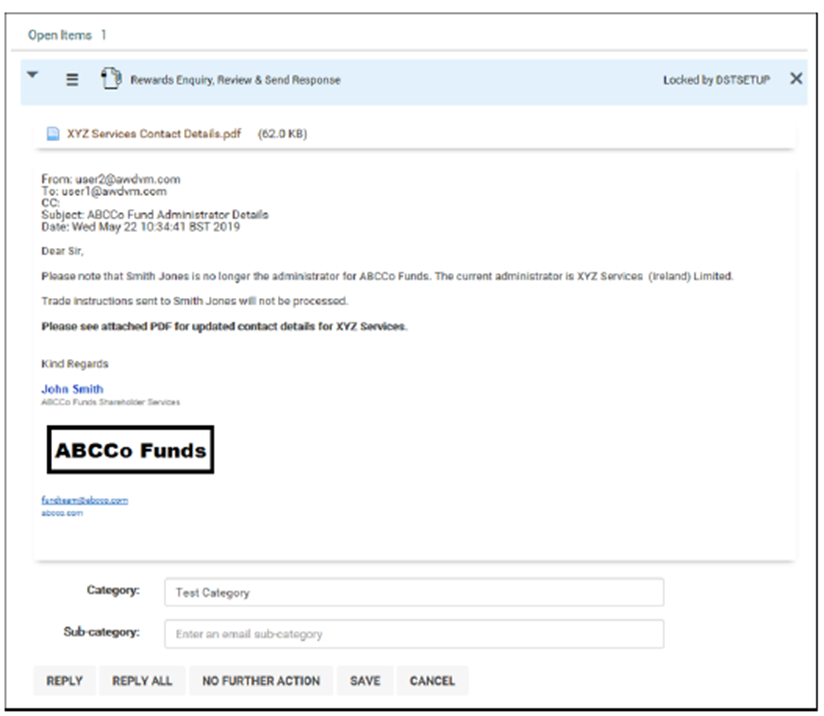This screenshot has width=824, height=716.
Task: Click the Save button
Action: click(365, 681)
